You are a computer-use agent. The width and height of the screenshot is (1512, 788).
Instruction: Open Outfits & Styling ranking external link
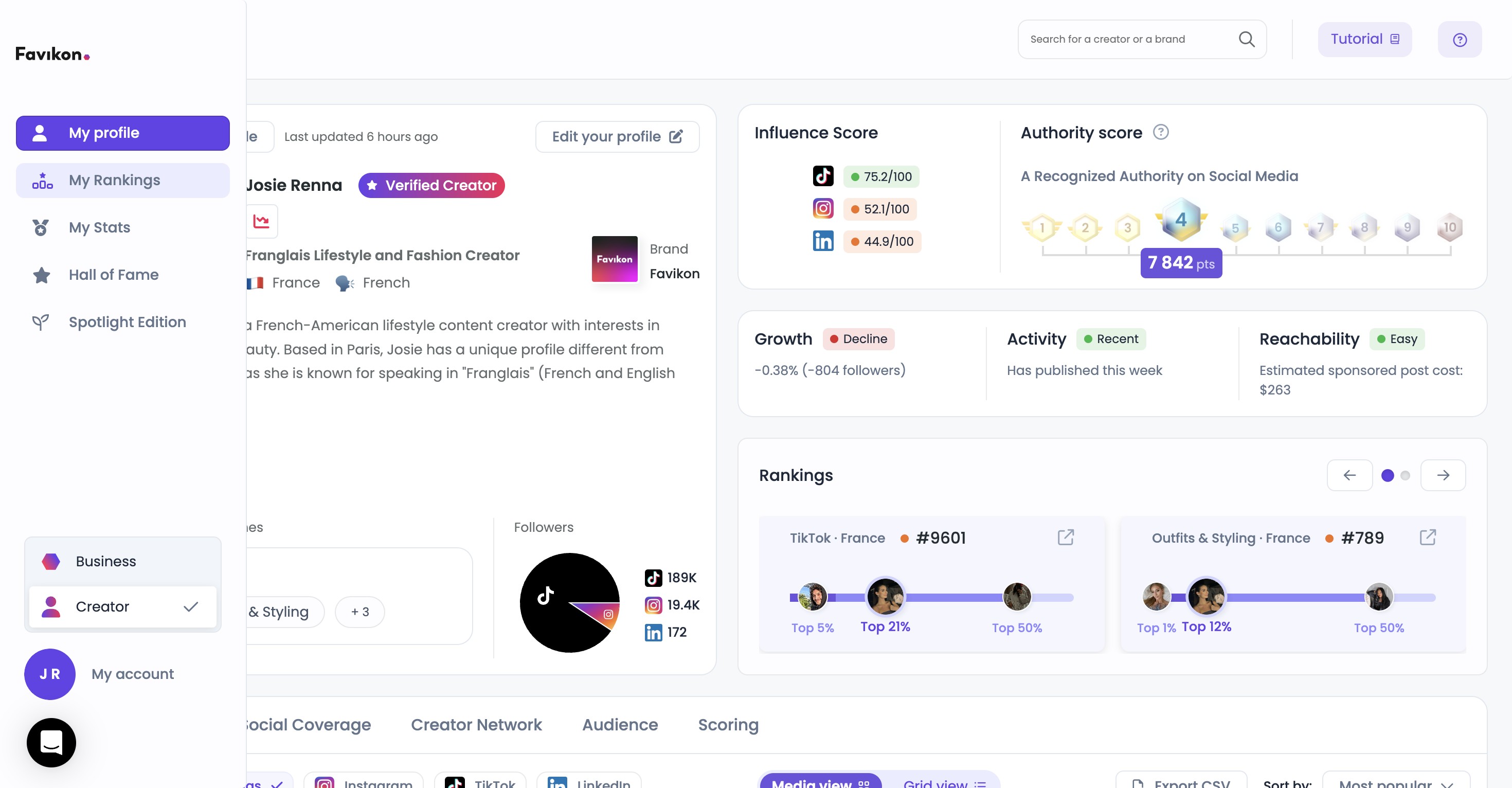click(x=1428, y=538)
